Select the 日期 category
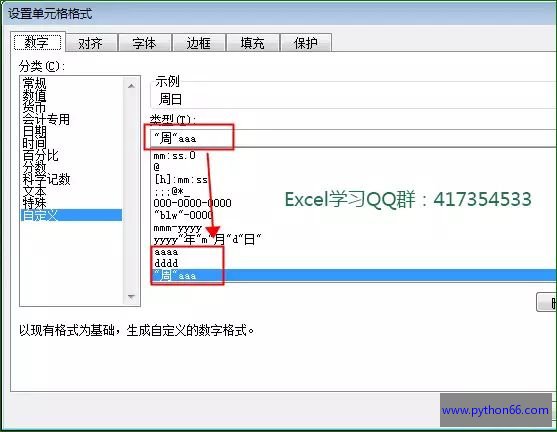Image resolution: width=557 pixels, height=432 pixels. pyautogui.click(x=34, y=131)
